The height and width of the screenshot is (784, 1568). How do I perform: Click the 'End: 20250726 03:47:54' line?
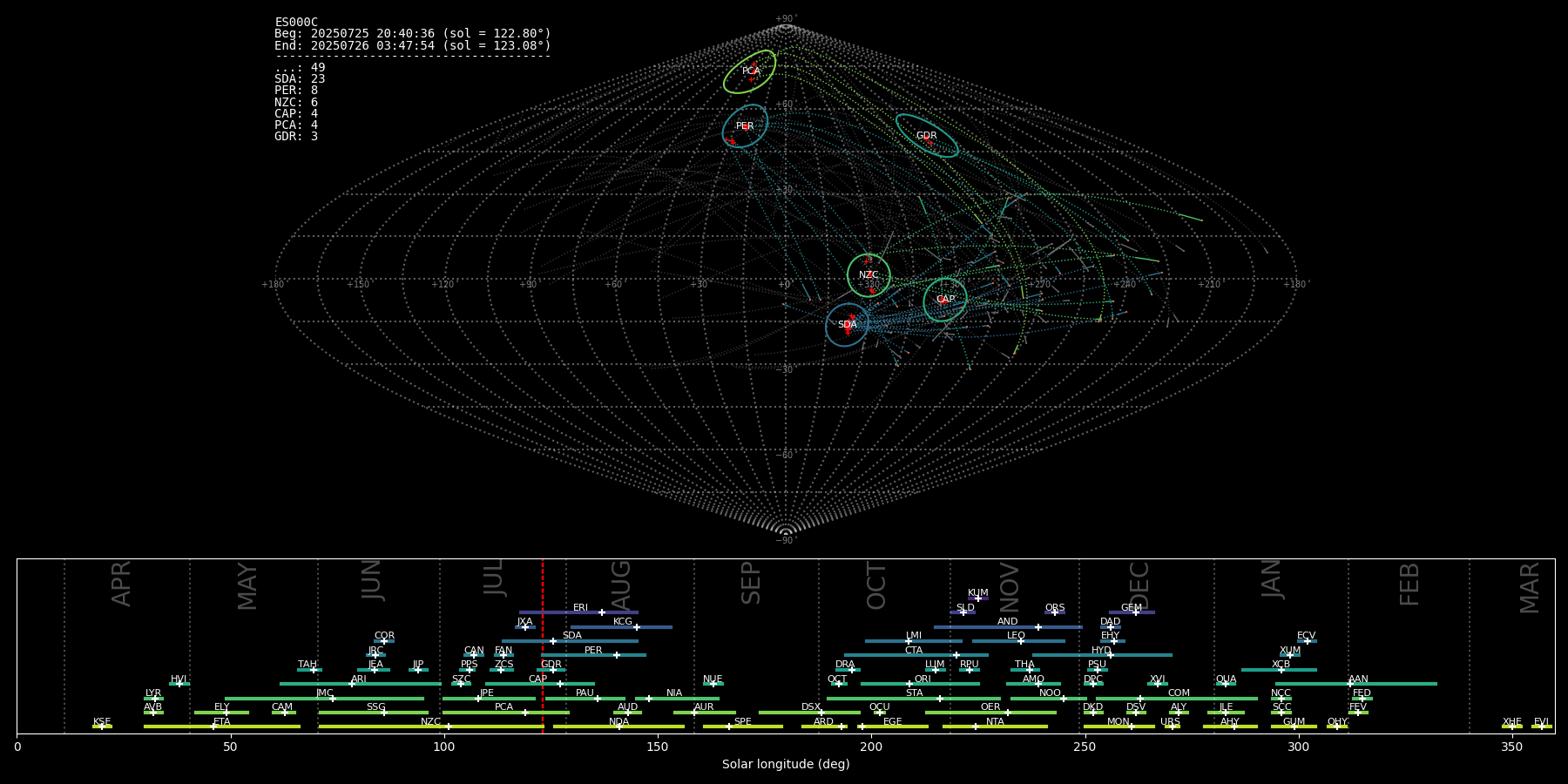413,45
